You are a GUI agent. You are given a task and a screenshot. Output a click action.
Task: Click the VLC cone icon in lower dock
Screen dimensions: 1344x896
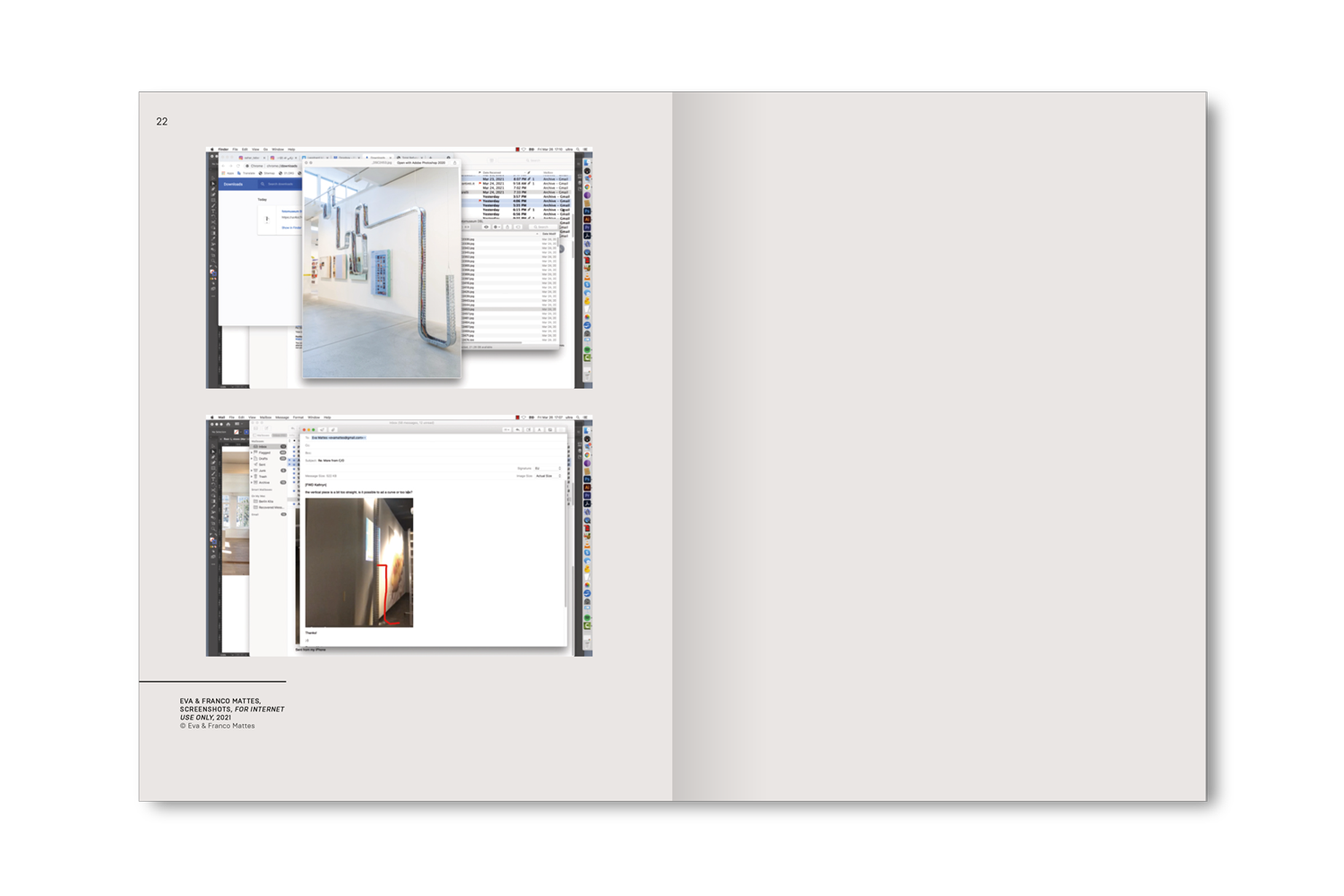(587, 544)
